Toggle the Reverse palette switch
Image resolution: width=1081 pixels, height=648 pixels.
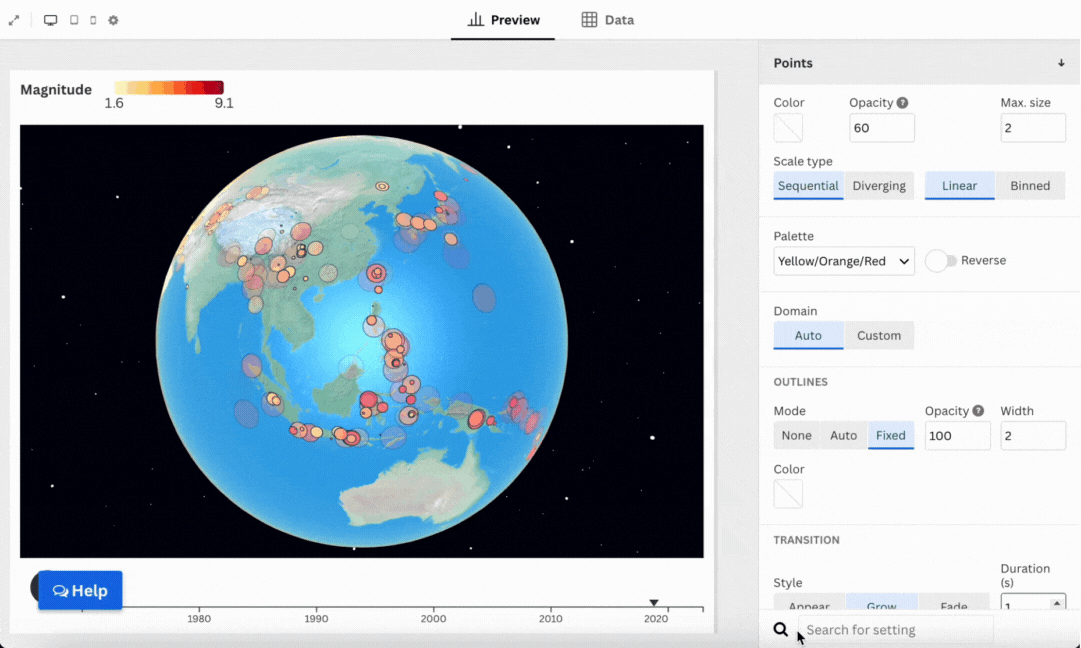pyautogui.click(x=940, y=261)
